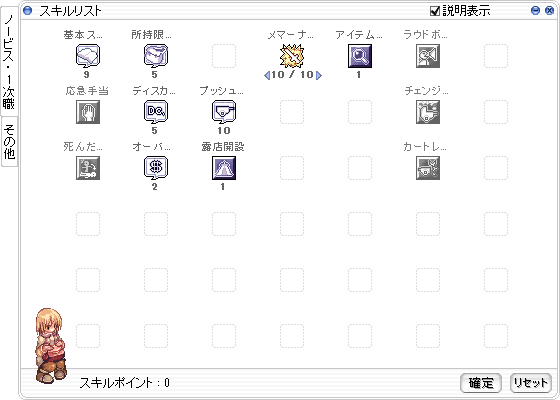The height and width of the screenshot is (400, 560).
Task: Select the 露店開設 vending skill icon
Action: 224,168
